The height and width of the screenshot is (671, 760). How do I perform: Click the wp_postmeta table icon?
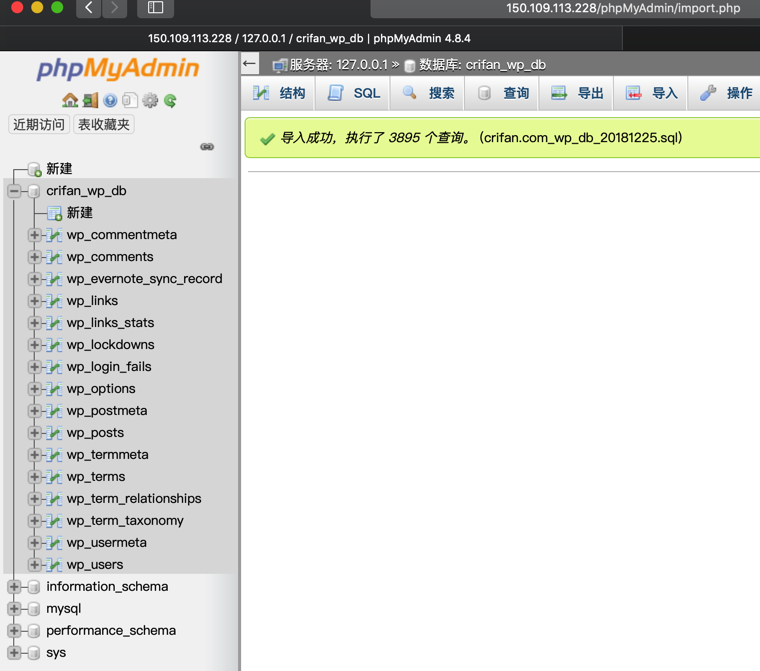(x=54, y=411)
